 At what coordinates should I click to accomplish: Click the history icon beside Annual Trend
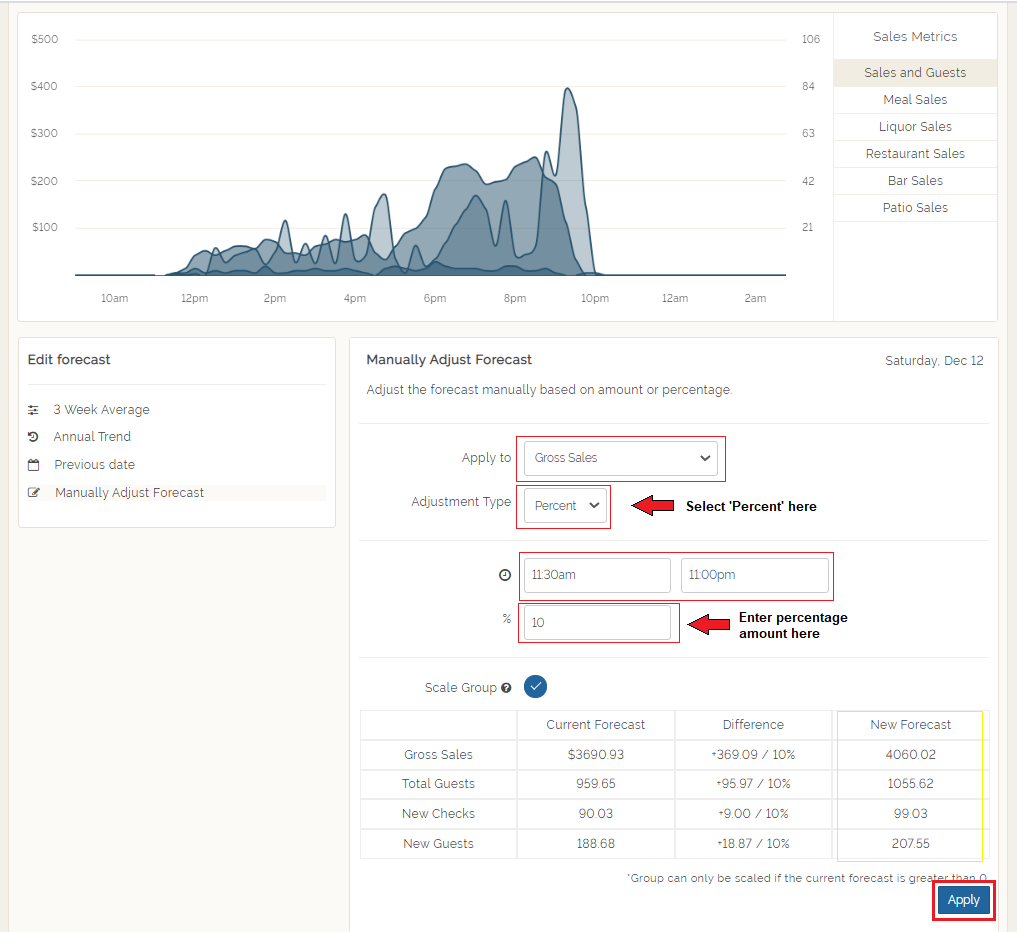click(x=33, y=437)
